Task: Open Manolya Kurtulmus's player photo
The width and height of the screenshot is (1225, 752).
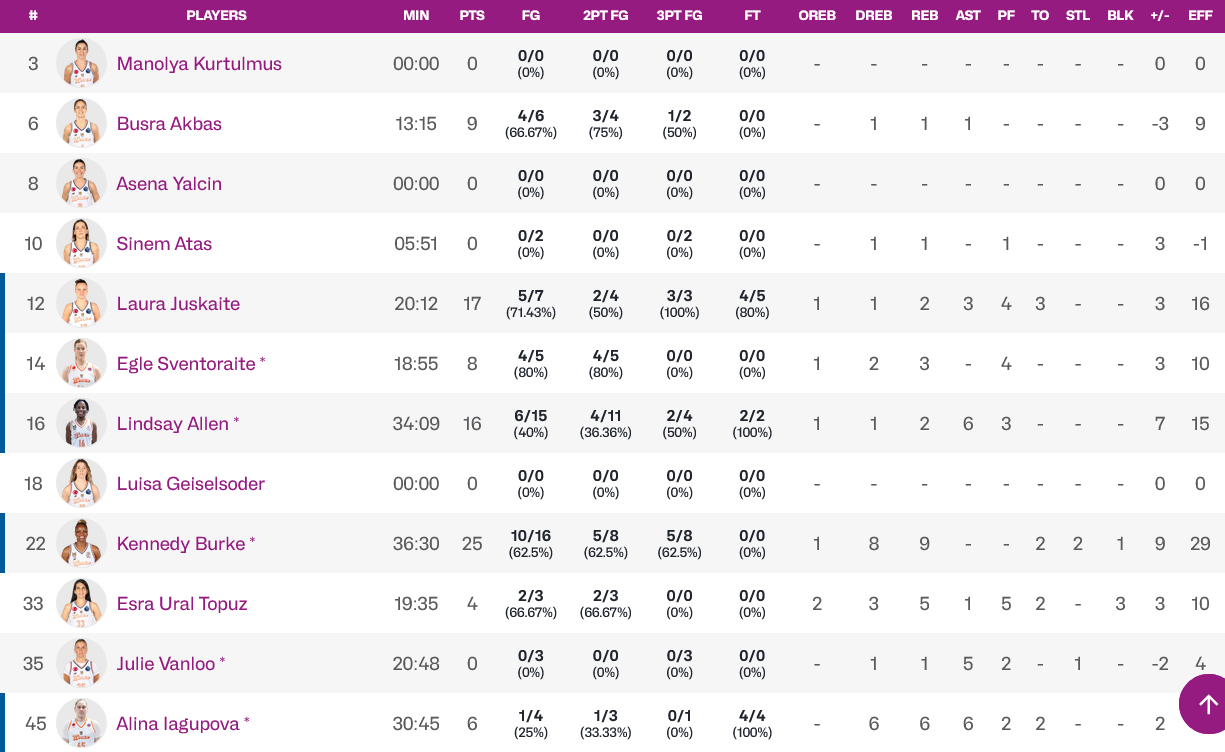Action: pos(81,63)
